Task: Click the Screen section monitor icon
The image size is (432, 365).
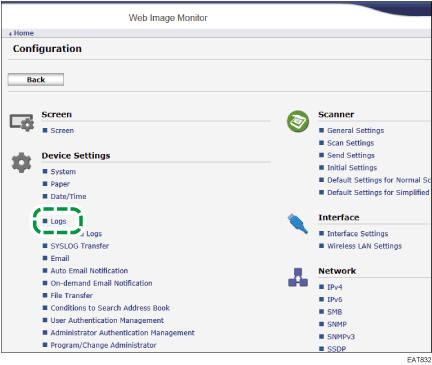Action: (22, 122)
